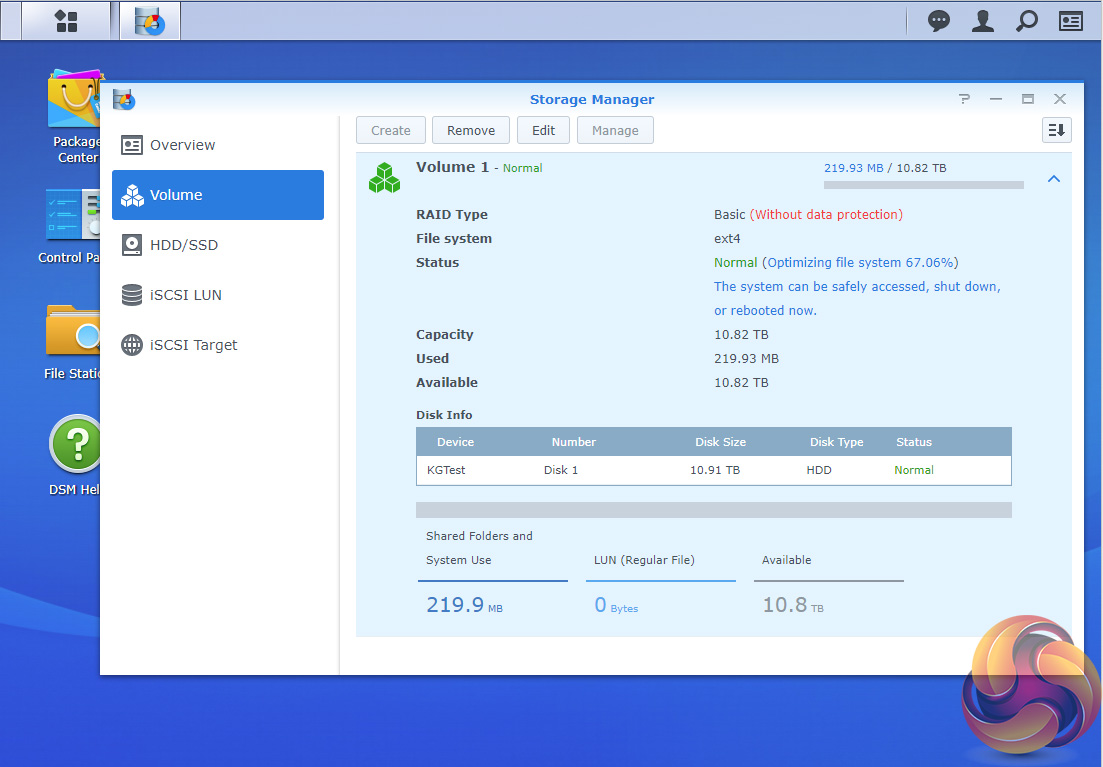Click the Volume 1 usage bar
Image resolution: width=1103 pixels, height=767 pixels.
[x=923, y=185]
